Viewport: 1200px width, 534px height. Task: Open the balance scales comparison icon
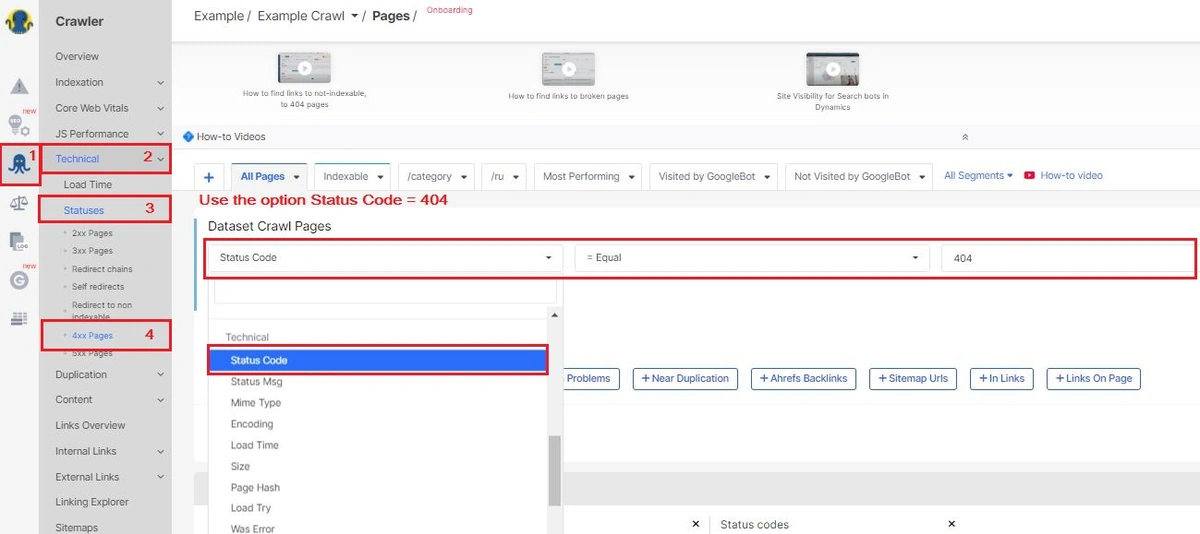19,203
